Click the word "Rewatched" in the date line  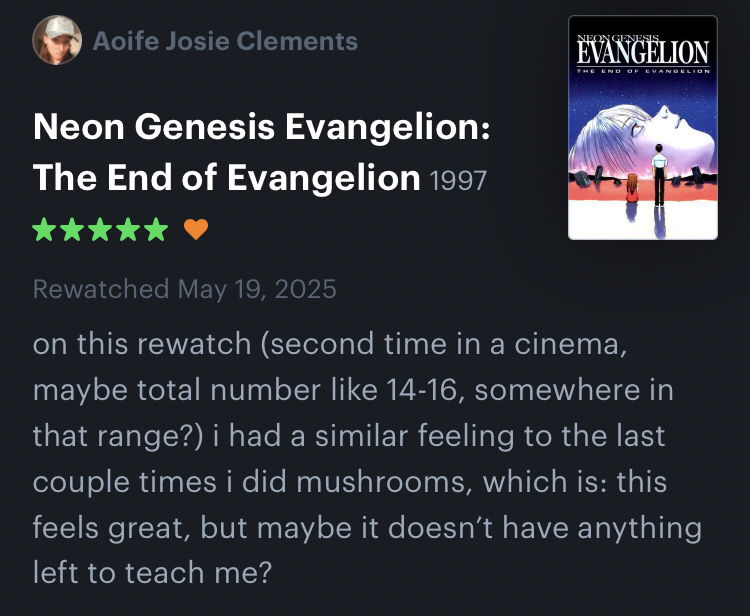point(101,290)
